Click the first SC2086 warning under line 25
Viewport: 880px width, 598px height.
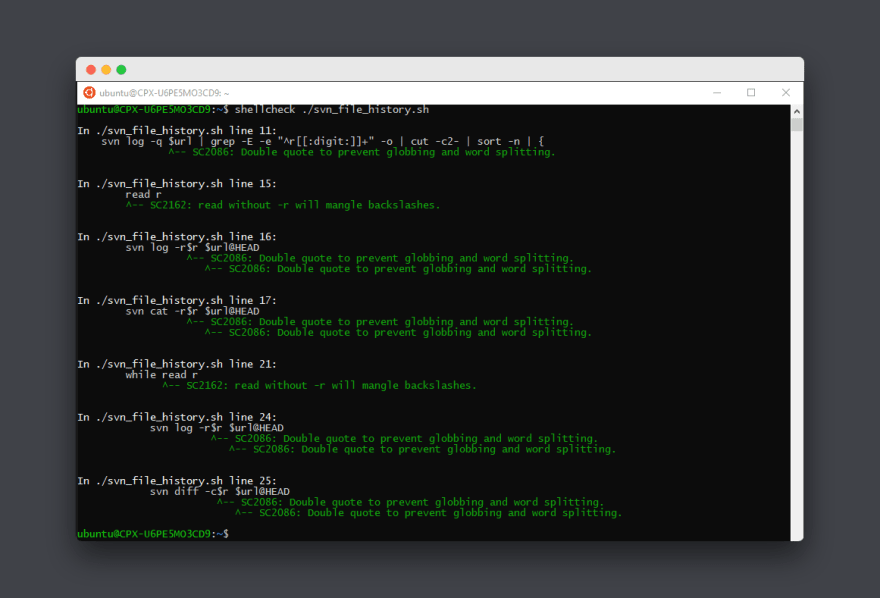tap(410, 503)
